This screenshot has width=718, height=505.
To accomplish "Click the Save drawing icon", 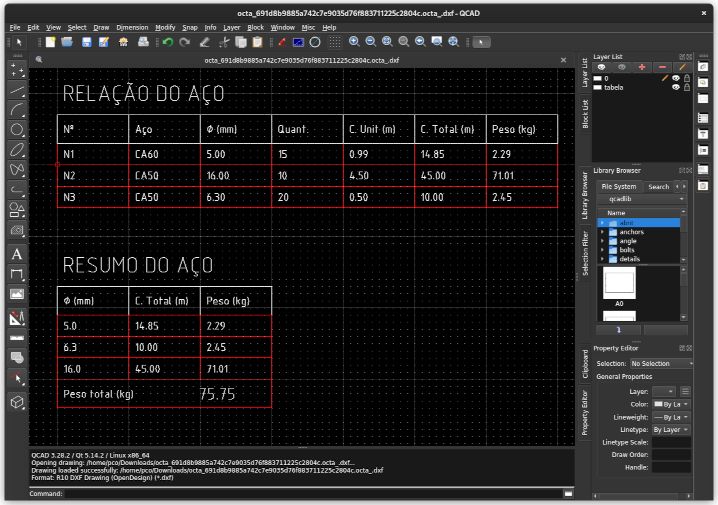I will pyautogui.click(x=87, y=42).
